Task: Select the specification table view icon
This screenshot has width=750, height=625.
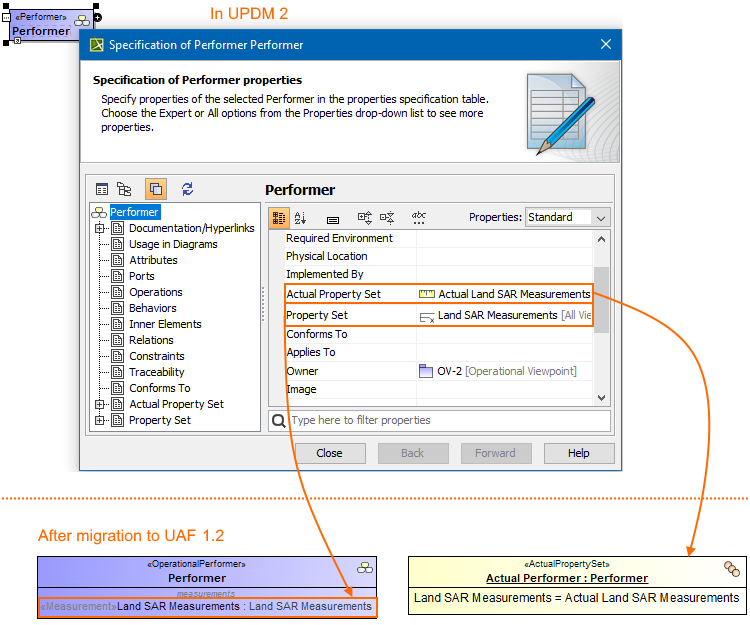Action: (102, 189)
